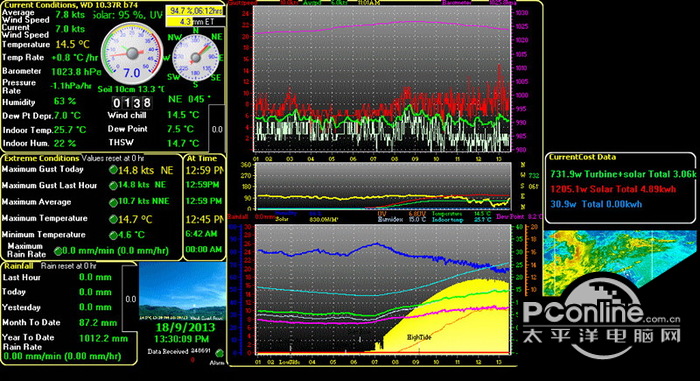
Task: Open the temperature and solar graph
Action: 383,289
